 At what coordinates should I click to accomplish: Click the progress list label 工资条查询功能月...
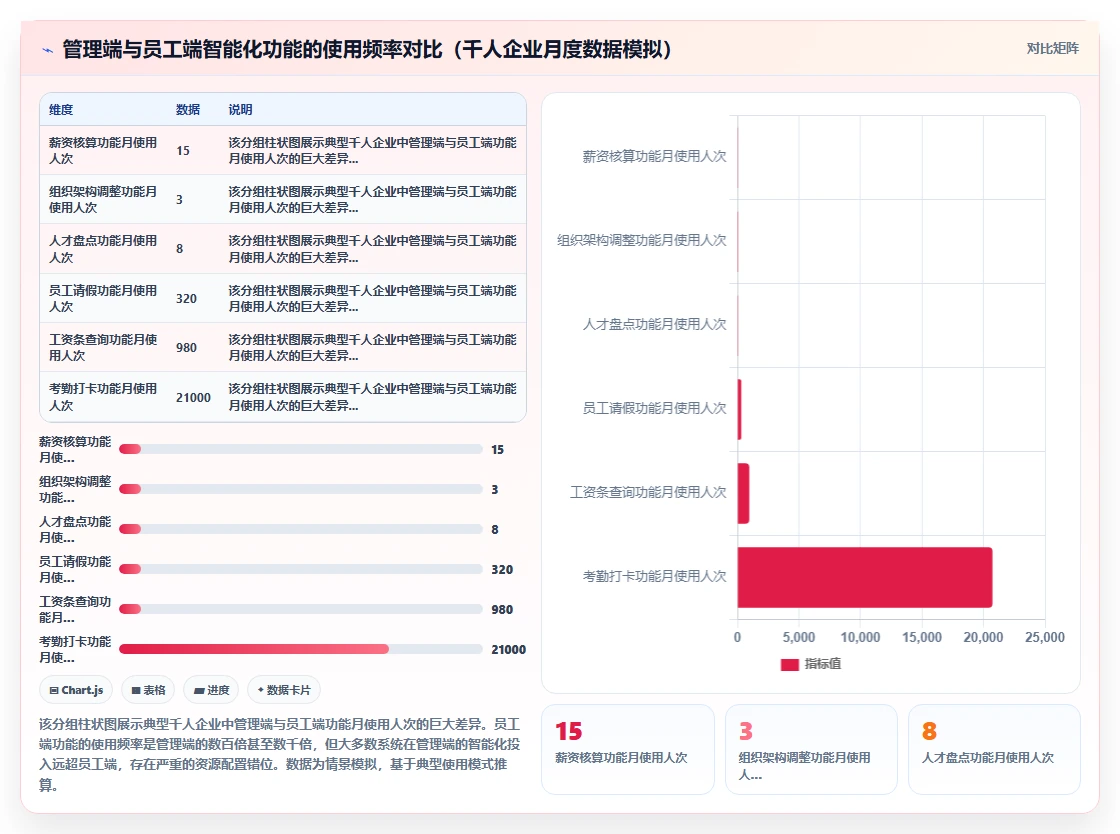(75, 609)
